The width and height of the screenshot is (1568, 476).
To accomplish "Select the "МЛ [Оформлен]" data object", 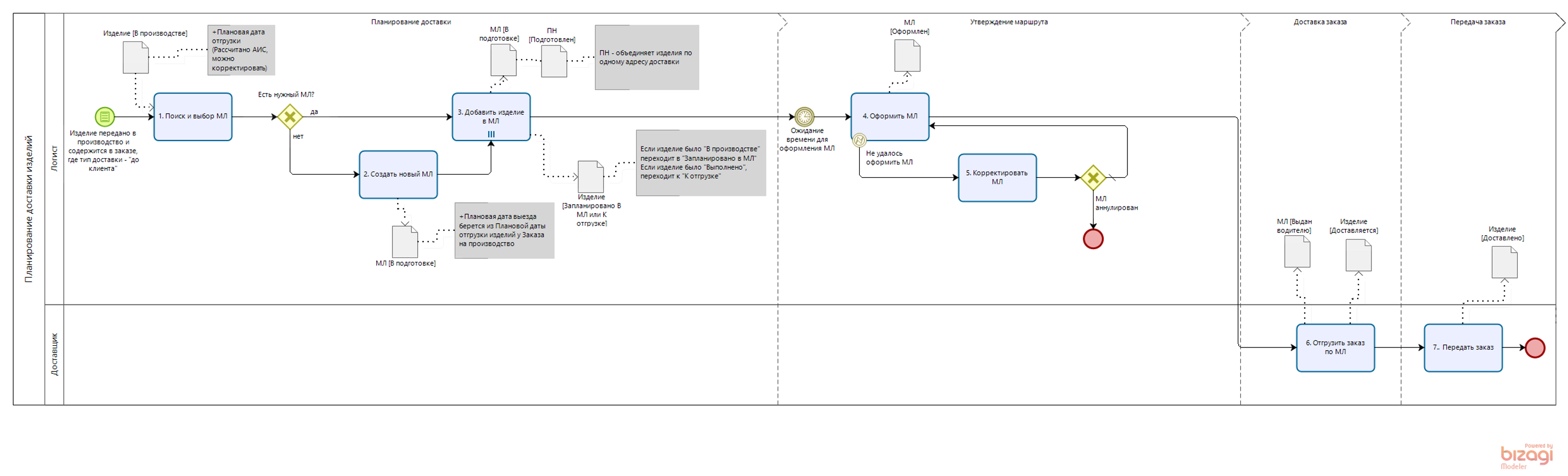I will pyautogui.click(x=907, y=56).
